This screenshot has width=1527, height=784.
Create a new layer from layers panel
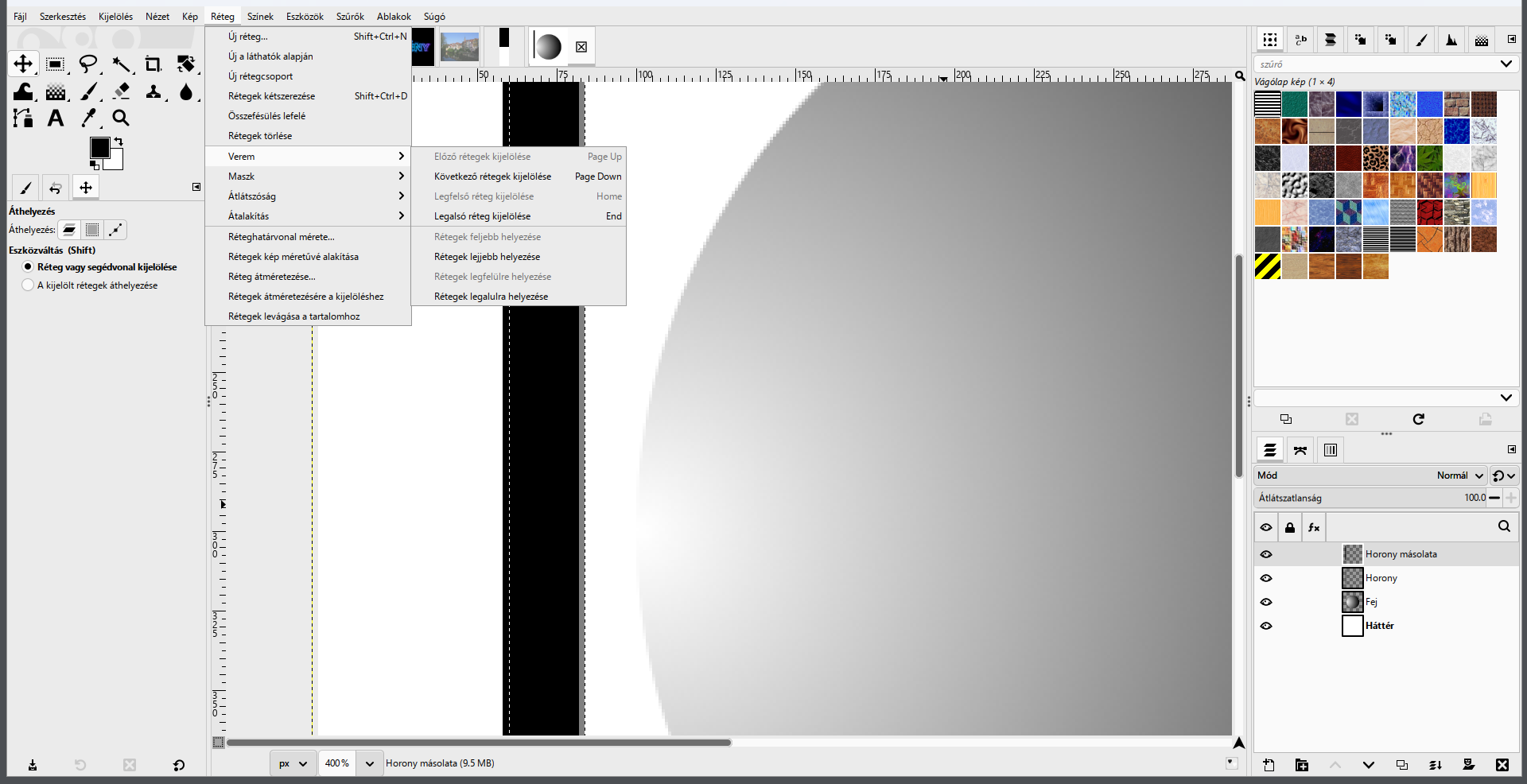click(1269, 765)
